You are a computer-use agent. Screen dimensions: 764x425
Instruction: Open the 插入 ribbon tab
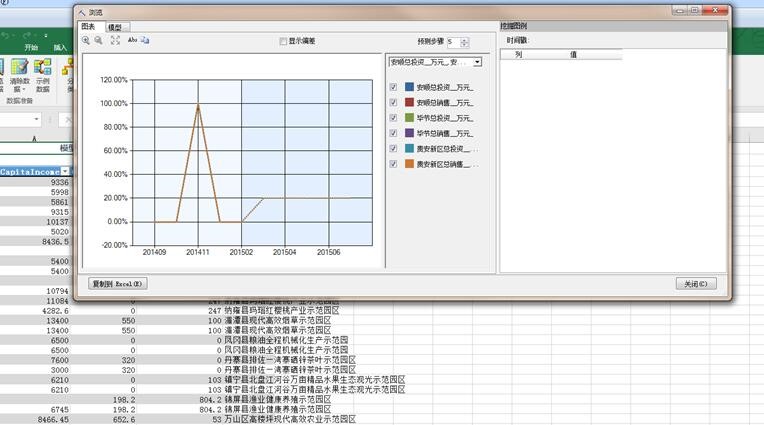[60, 47]
